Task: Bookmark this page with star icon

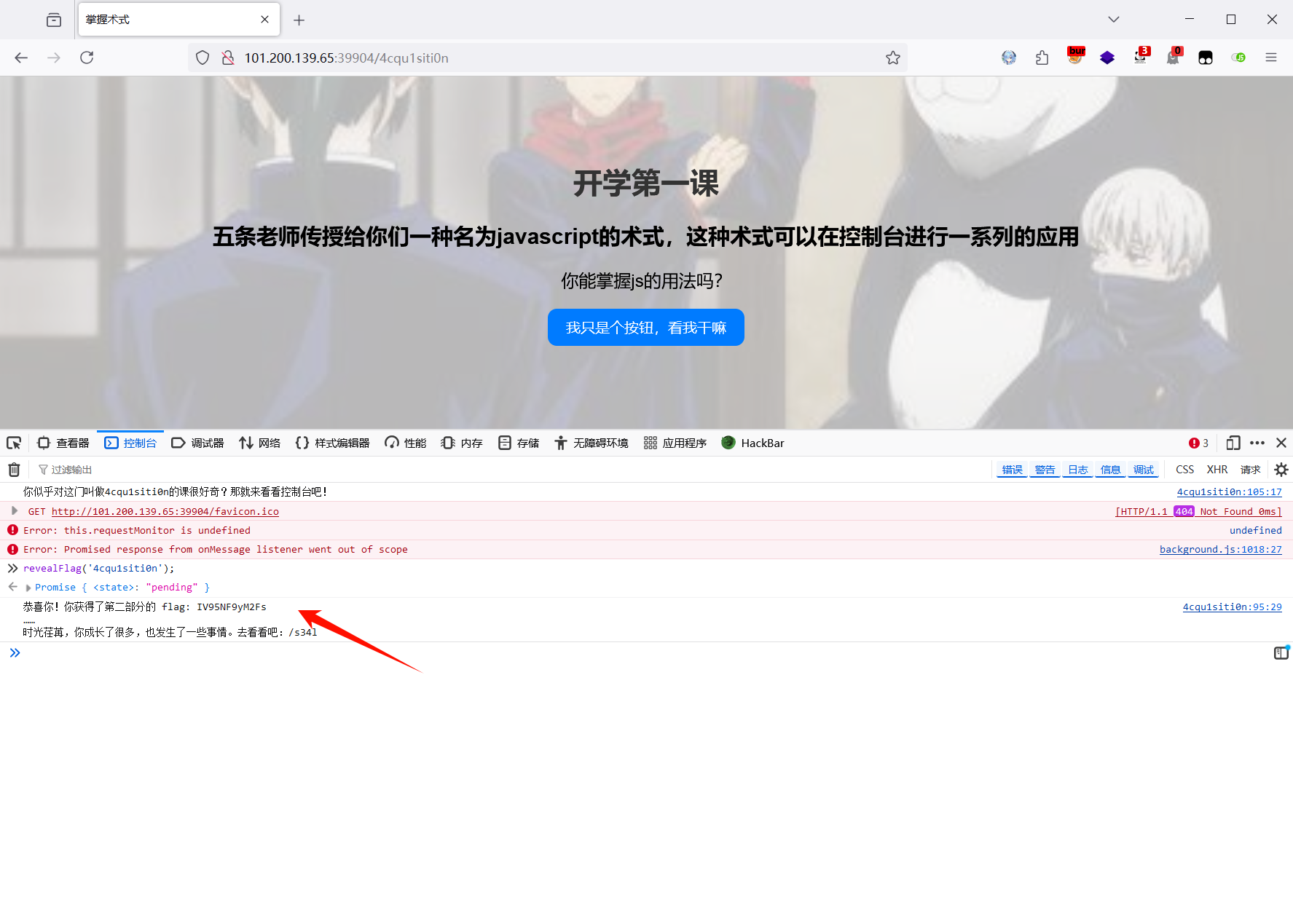Action: click(893, 58)
